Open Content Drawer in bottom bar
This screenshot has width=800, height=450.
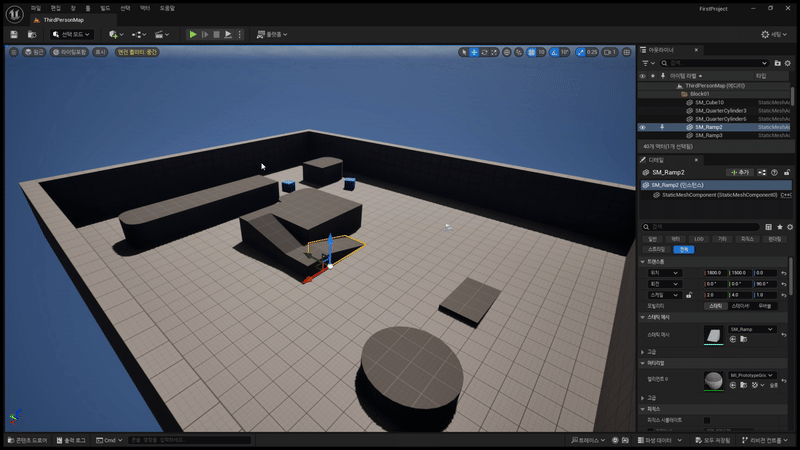[x=28, y=440]
